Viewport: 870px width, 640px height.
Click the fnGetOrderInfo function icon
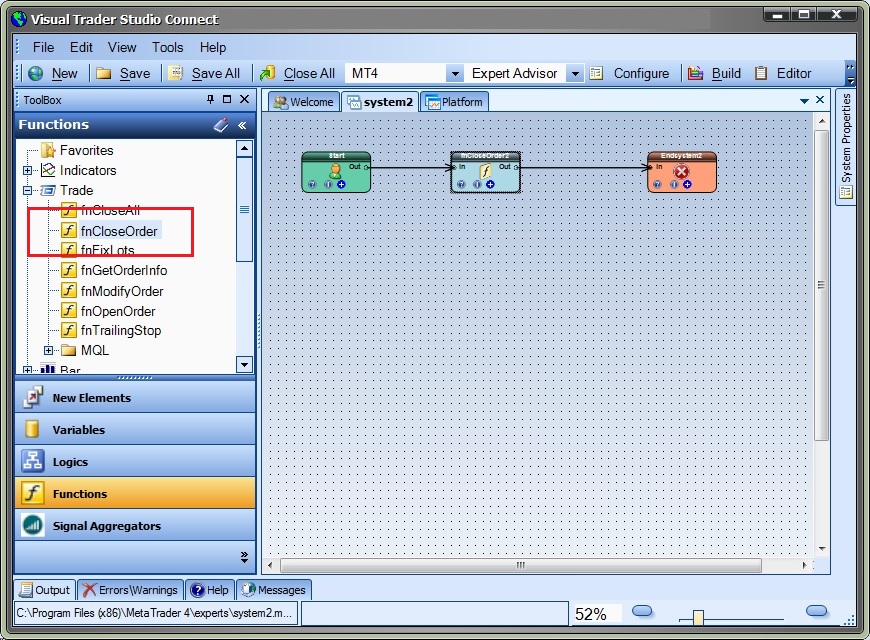(x=68, y=270)
